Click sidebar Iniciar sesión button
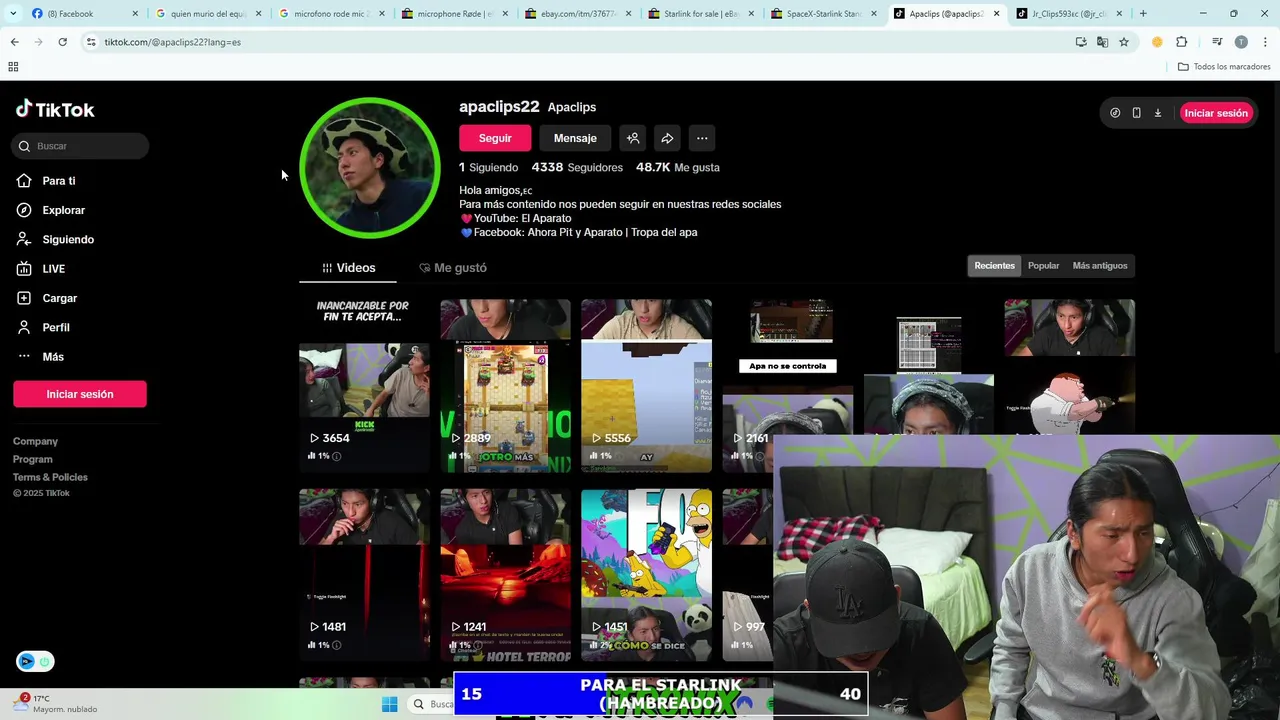Image resolution: width=1280 pixels, height=720 pixels. point(80,394)
